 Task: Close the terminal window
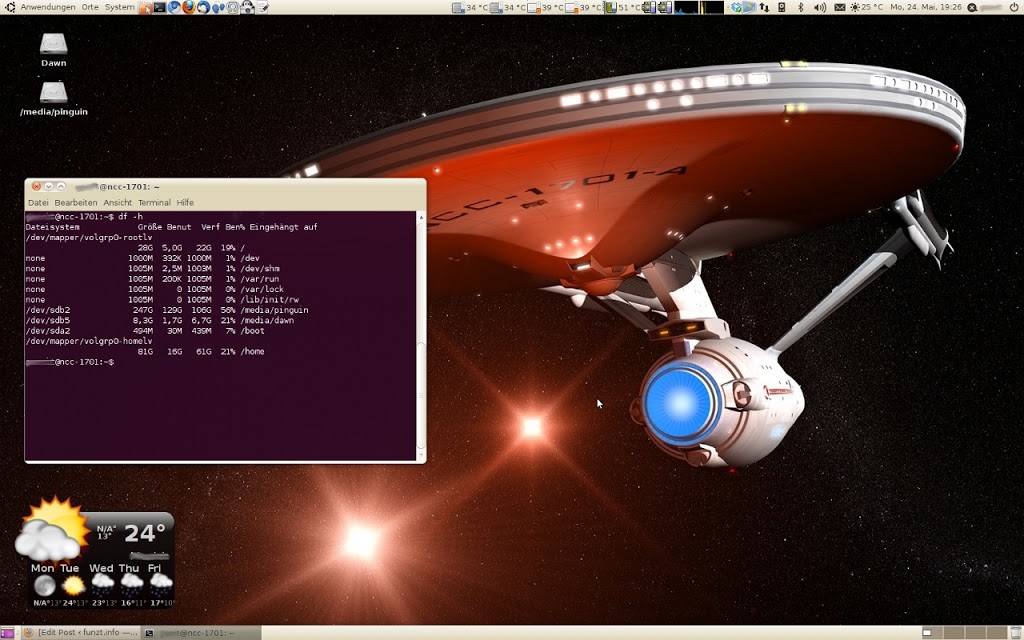[x=37, y=186]
